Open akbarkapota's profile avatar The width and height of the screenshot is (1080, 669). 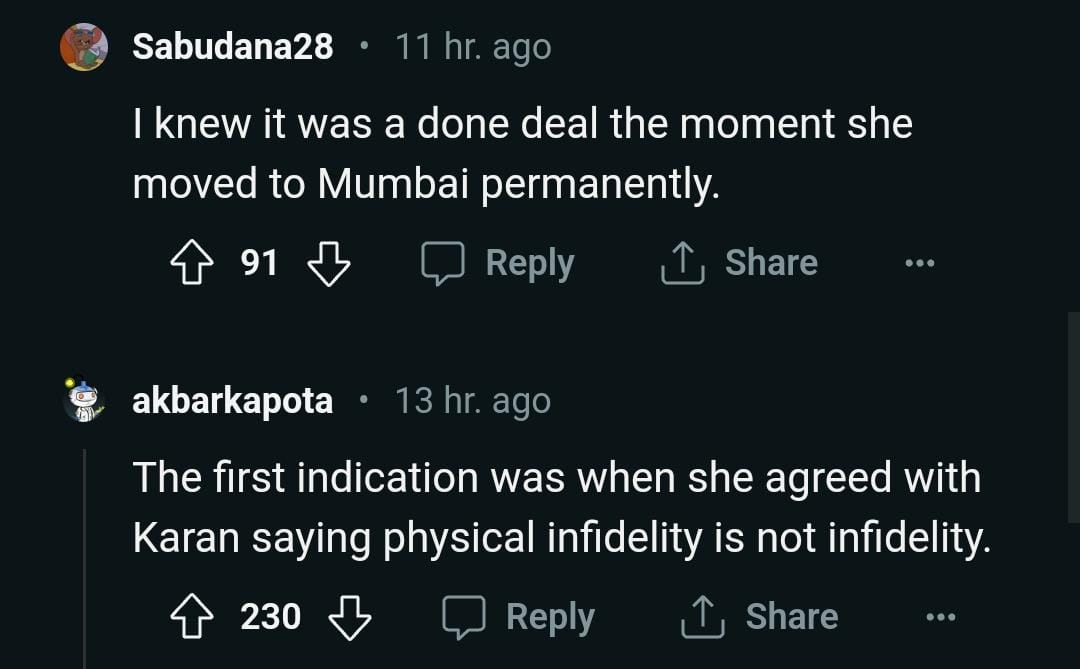coord(84,400)
